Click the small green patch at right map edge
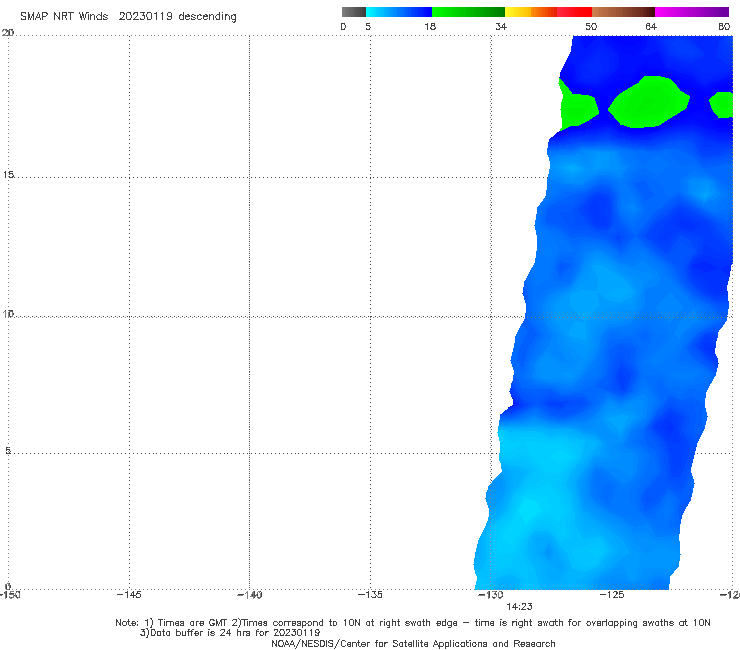This screenshot has height=650, width=740. 722,105
